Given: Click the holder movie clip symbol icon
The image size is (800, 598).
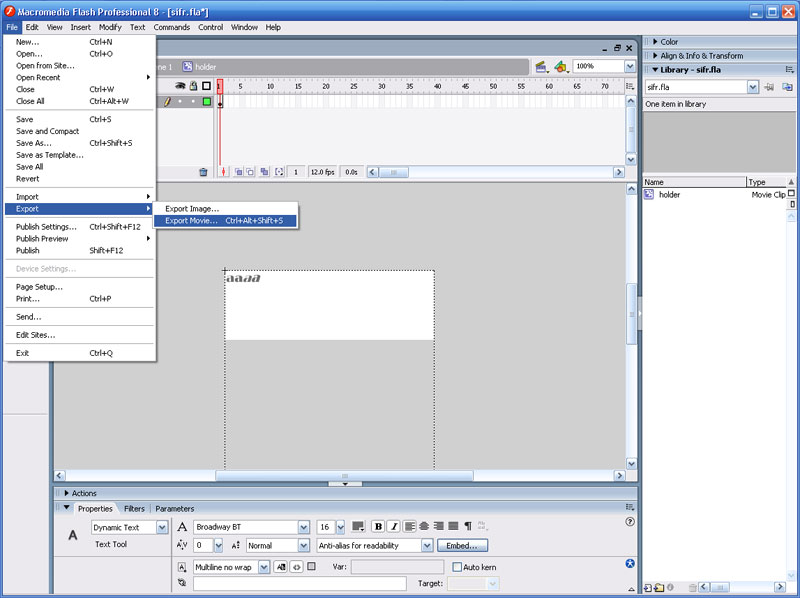Looking at the screenshot, I should coord(648,194).
